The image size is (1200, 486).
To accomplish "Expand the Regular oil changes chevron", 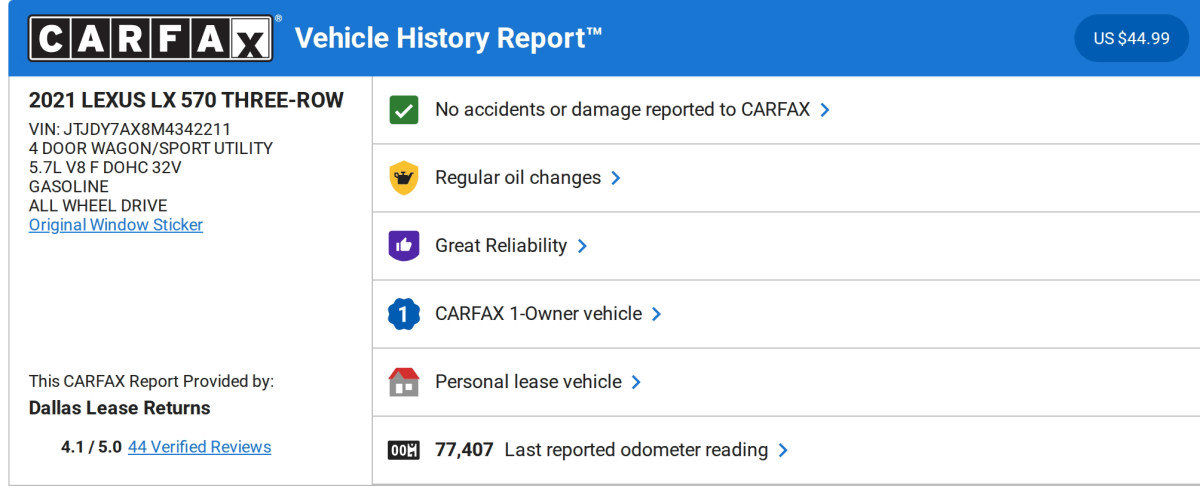I will (616, 178).
